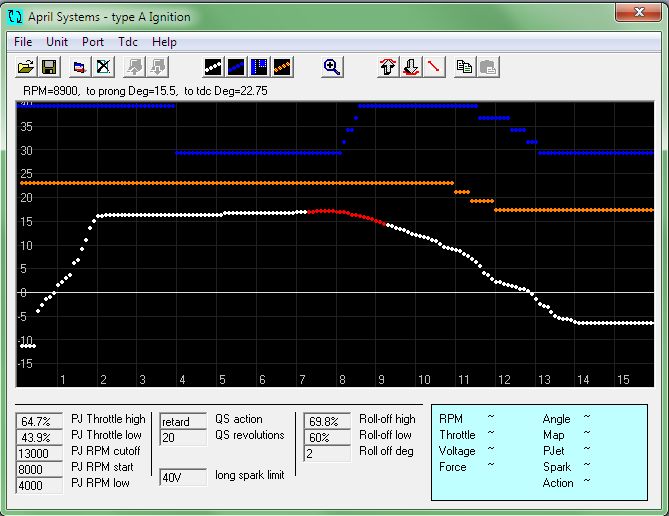Close the April Systems window

point(638,12)
